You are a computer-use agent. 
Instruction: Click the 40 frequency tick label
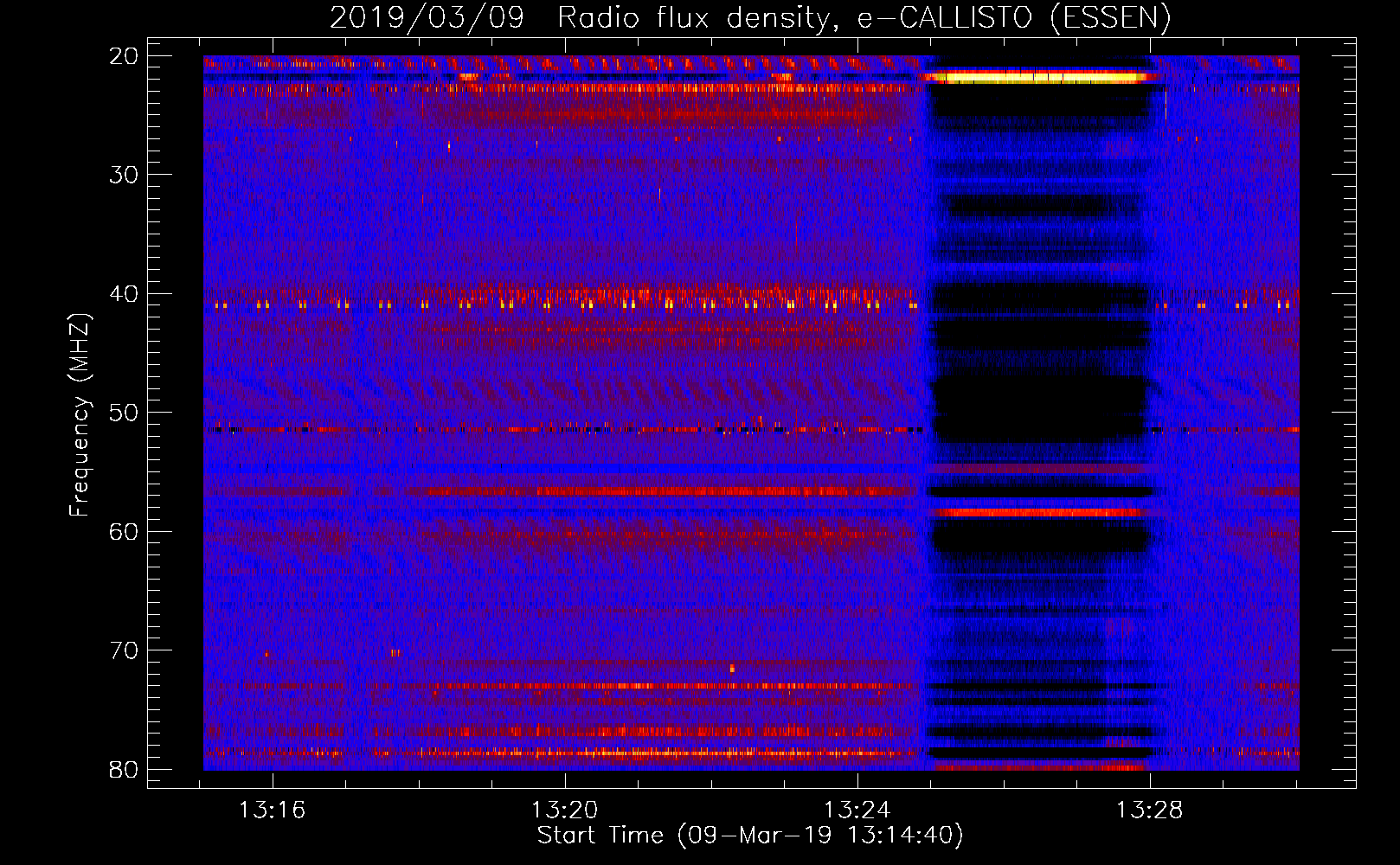coord(125,294)
